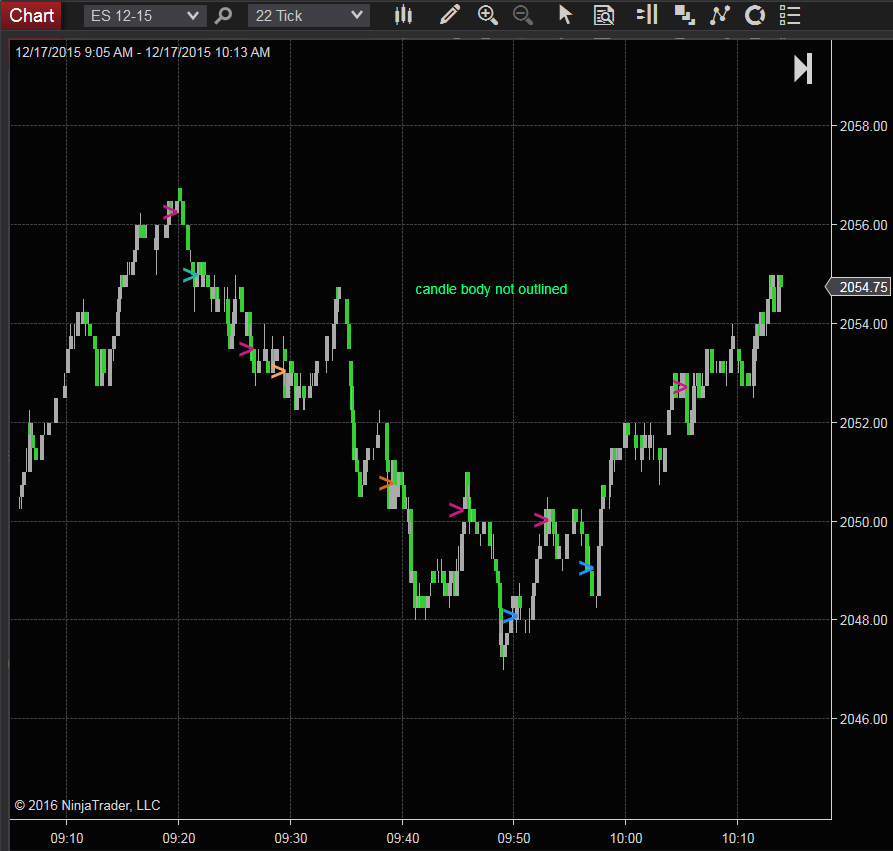Open the overlapping squares templates icon
The height and width of the screenshot is (851, 893).
684,15
